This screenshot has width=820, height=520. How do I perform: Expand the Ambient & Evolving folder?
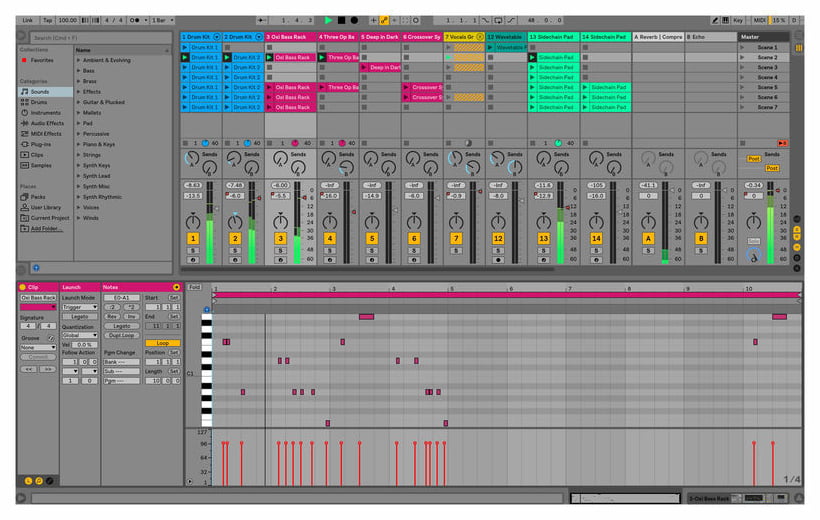[x=79, y=60]
